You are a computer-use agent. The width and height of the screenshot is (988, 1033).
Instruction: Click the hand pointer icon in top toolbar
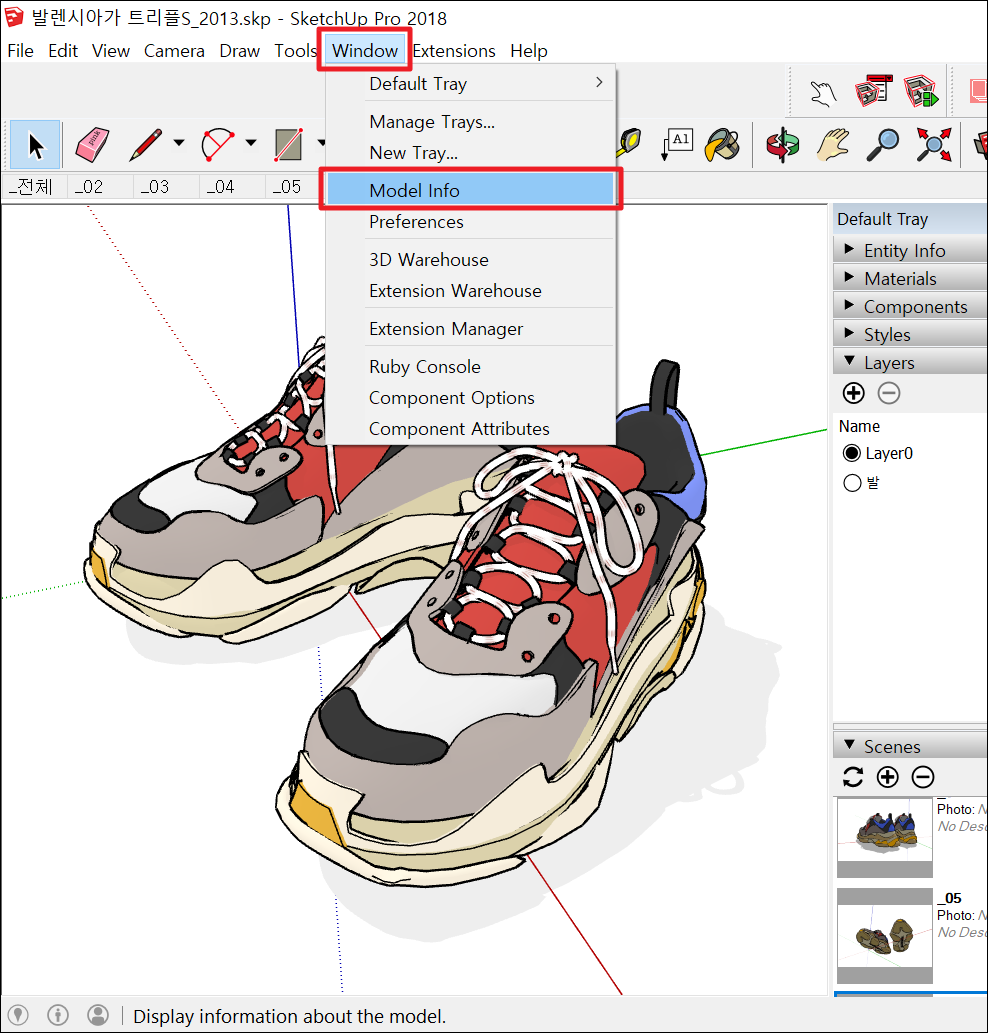tap(823, 93)
